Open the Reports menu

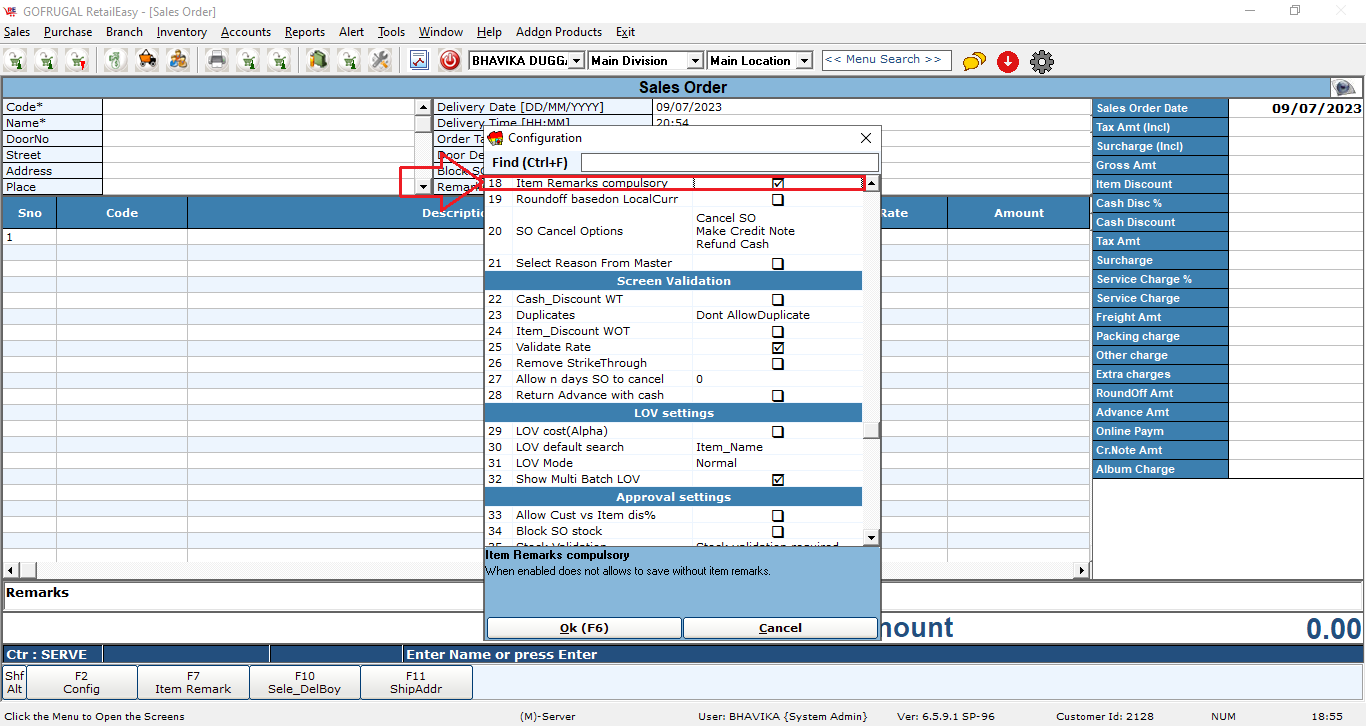[x=304, y=32]
